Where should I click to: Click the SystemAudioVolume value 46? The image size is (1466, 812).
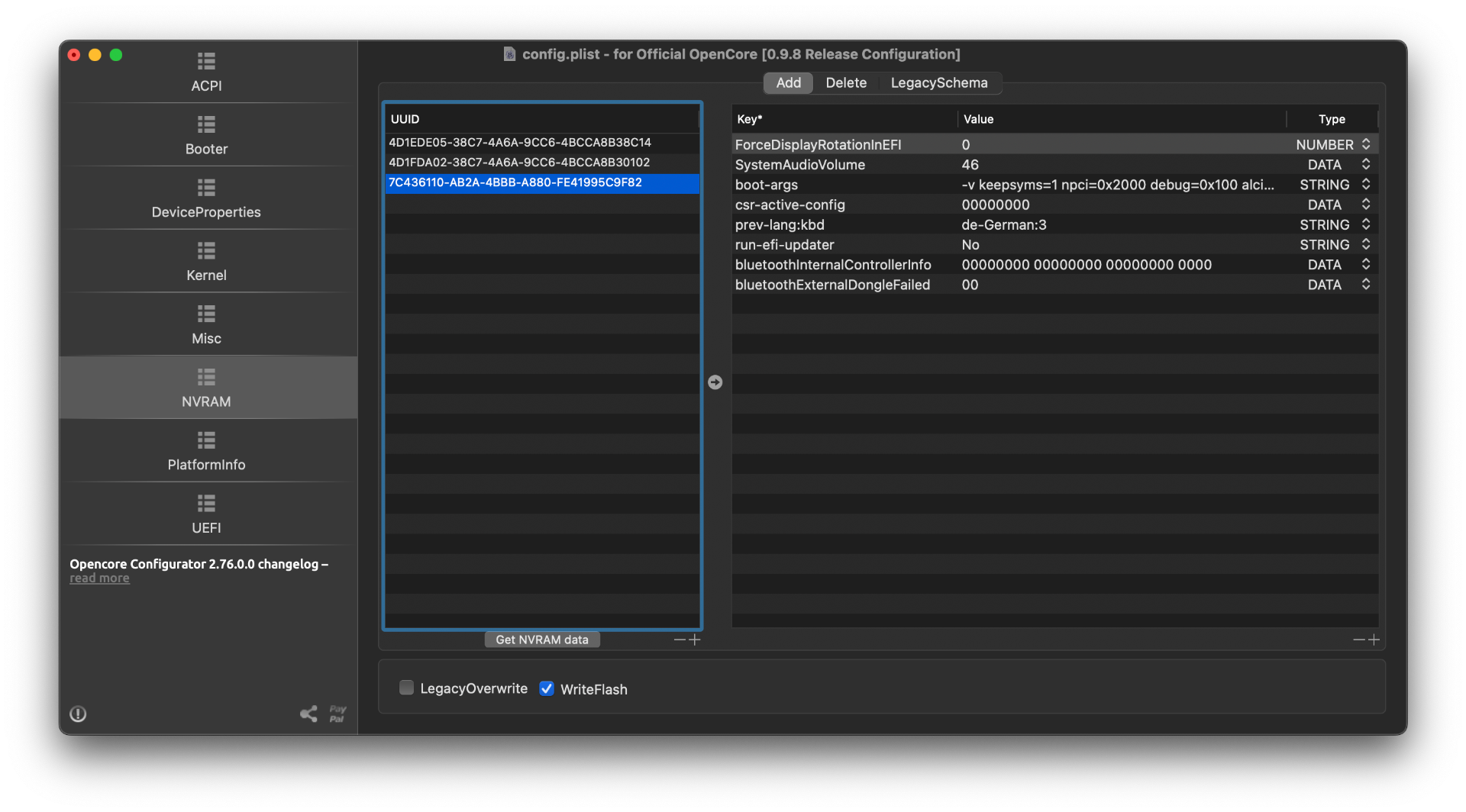click(x=970, y=164)
